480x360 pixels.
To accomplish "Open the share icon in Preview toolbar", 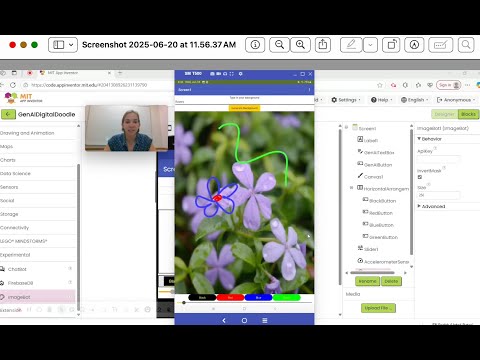I will (x=323, y=45).
